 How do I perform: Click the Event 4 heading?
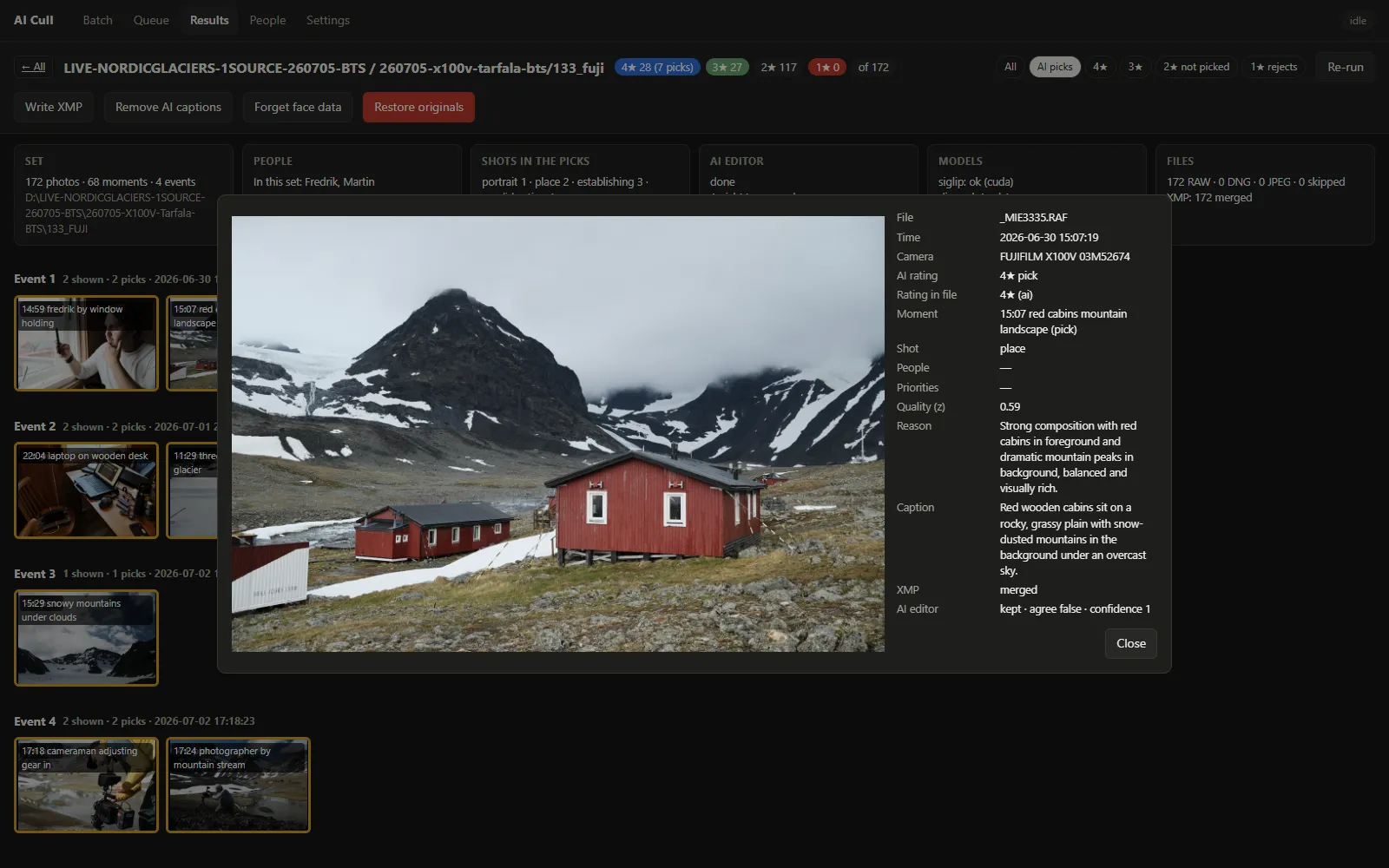pos(35,721)
